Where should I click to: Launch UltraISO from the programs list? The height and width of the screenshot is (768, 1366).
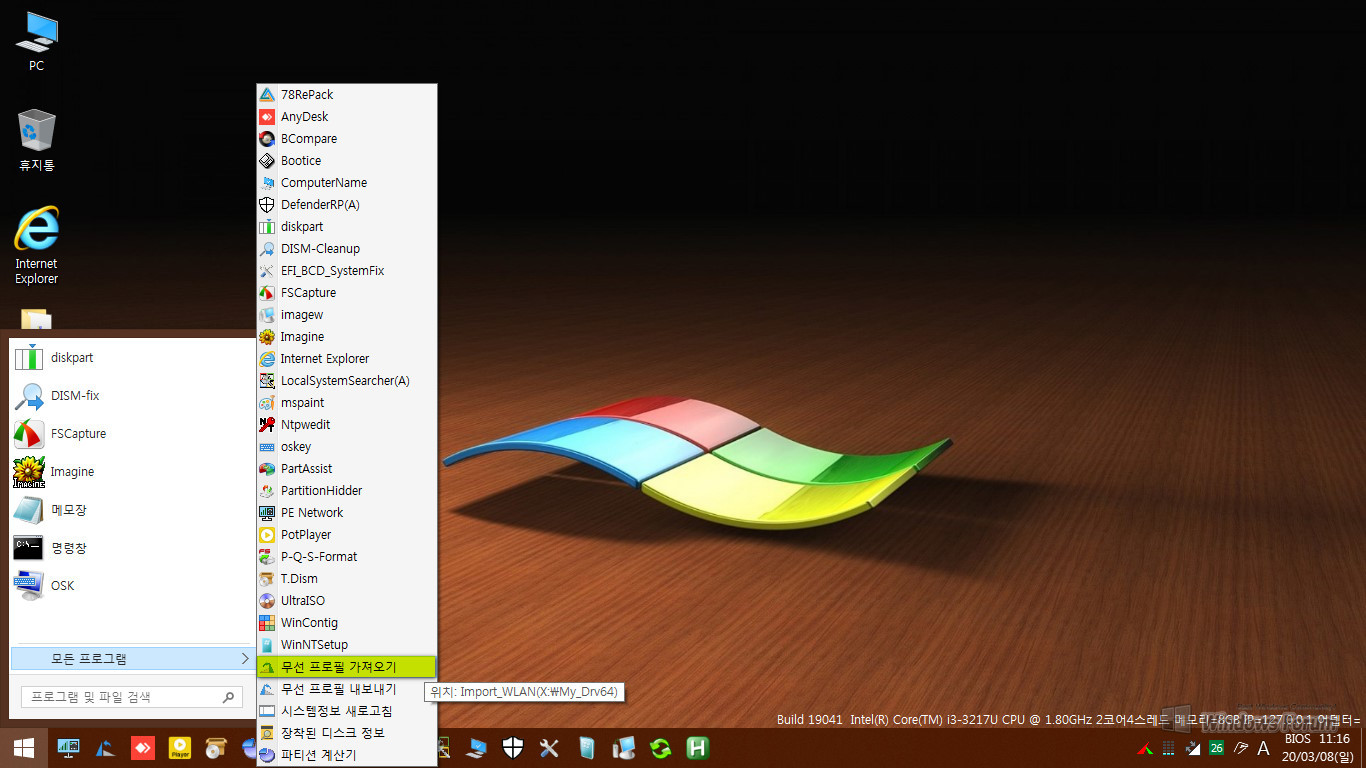[x=347, y=601]
